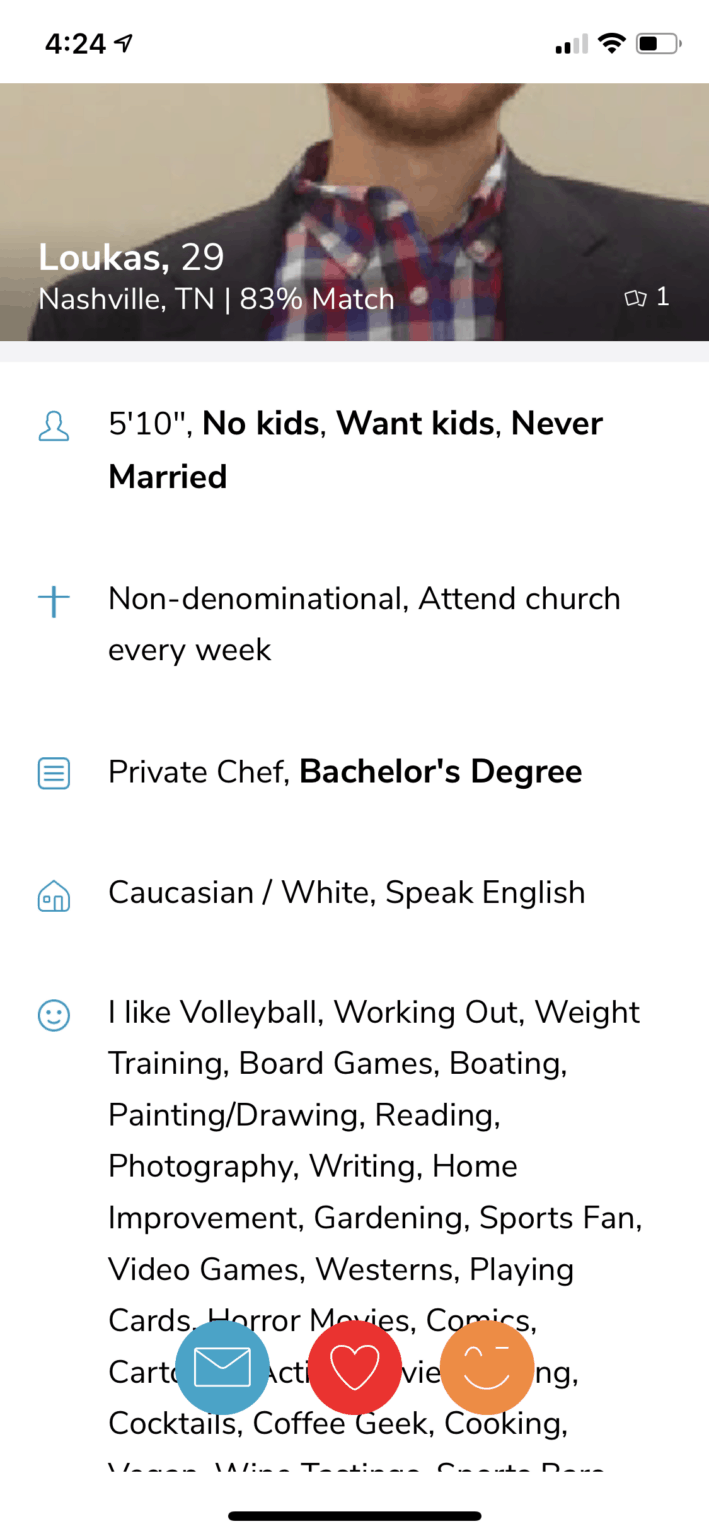Image resolution: width=709 pixels, height=1536 pixels.
Task: Send a flirt with the orange winking smiley icon
Action: 486,1367
